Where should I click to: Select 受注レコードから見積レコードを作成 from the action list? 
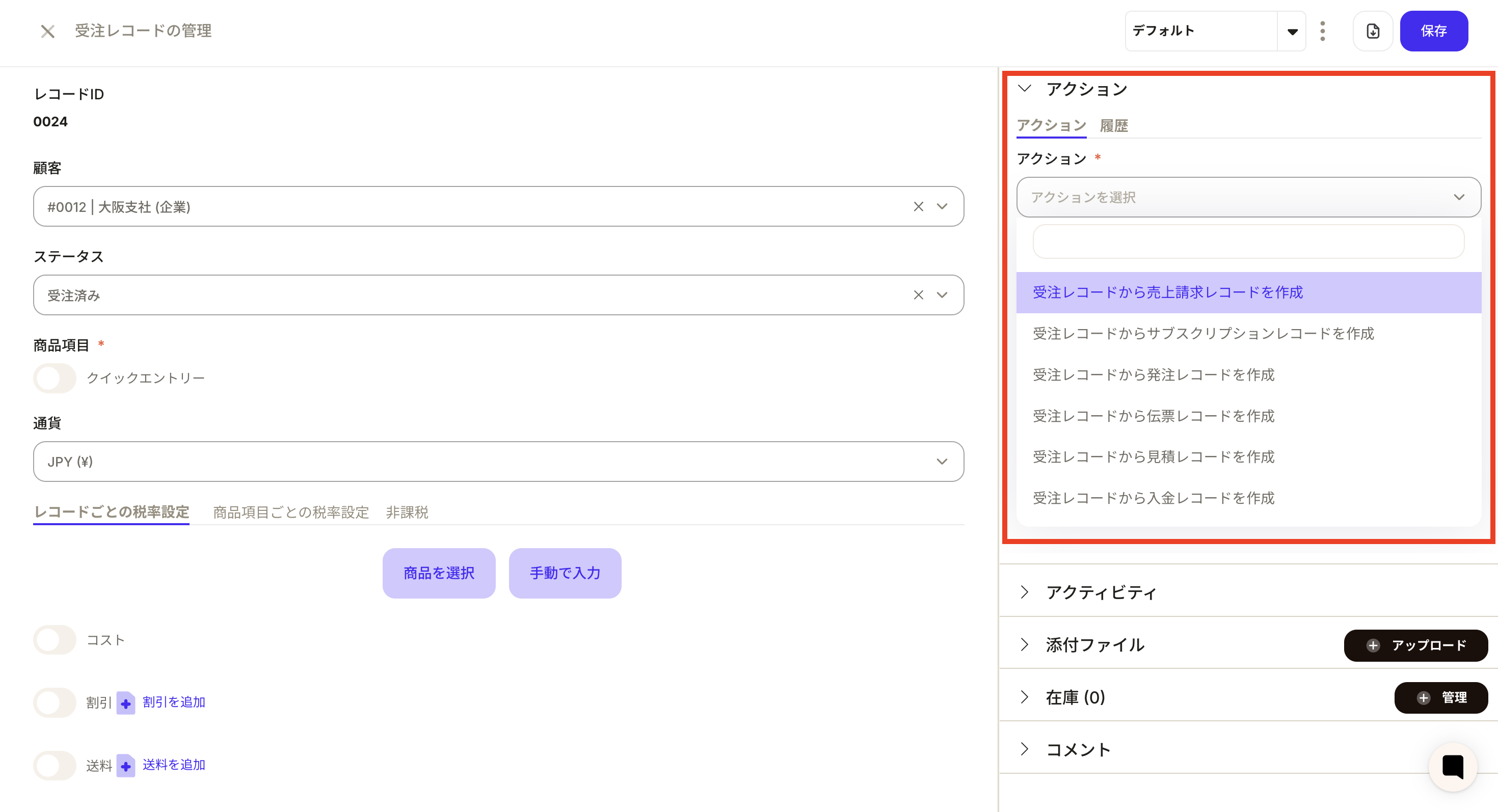click(x=1153, y=457)
